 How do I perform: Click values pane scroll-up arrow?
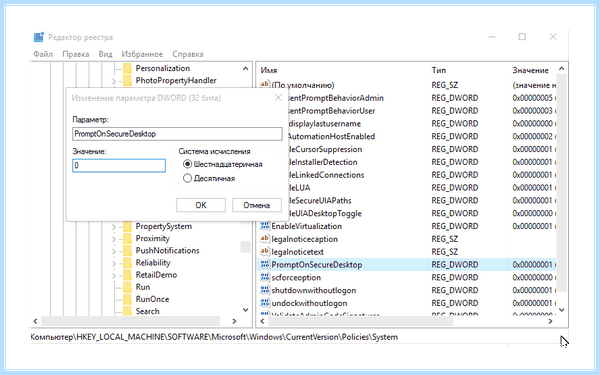click(x=561, y=68)
